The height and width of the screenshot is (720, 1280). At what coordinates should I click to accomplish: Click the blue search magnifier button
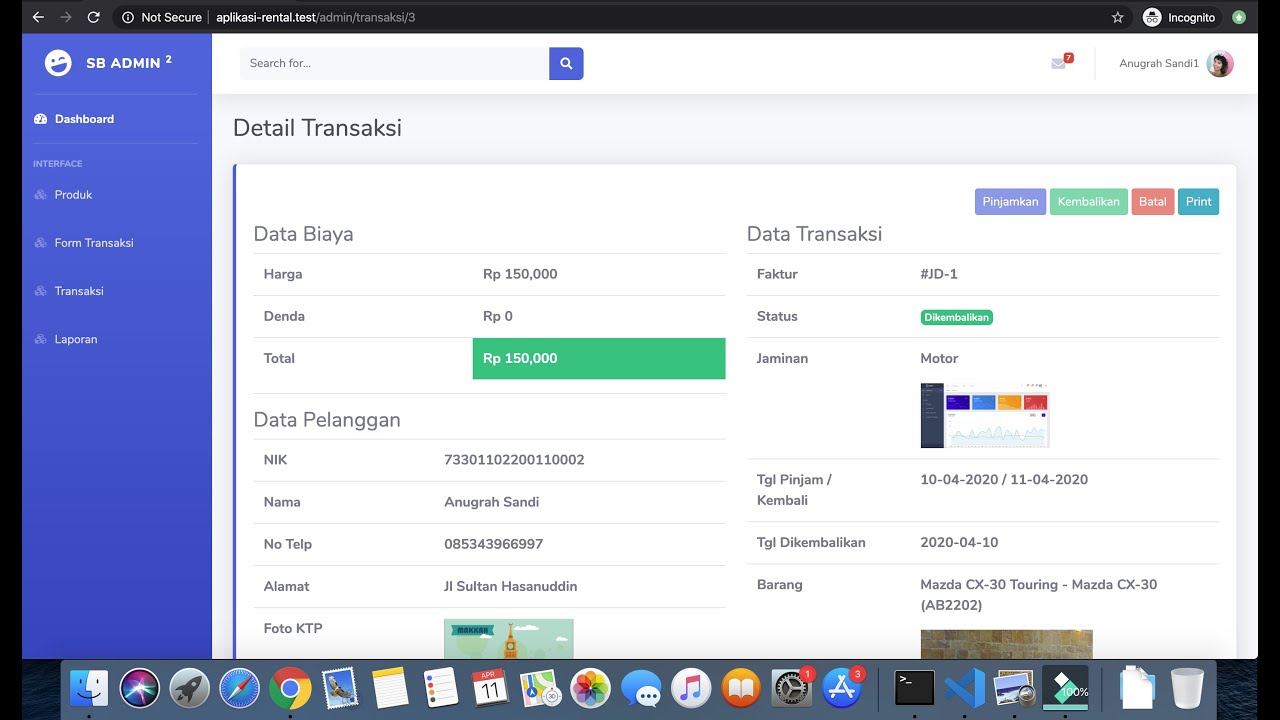(566, 63)
